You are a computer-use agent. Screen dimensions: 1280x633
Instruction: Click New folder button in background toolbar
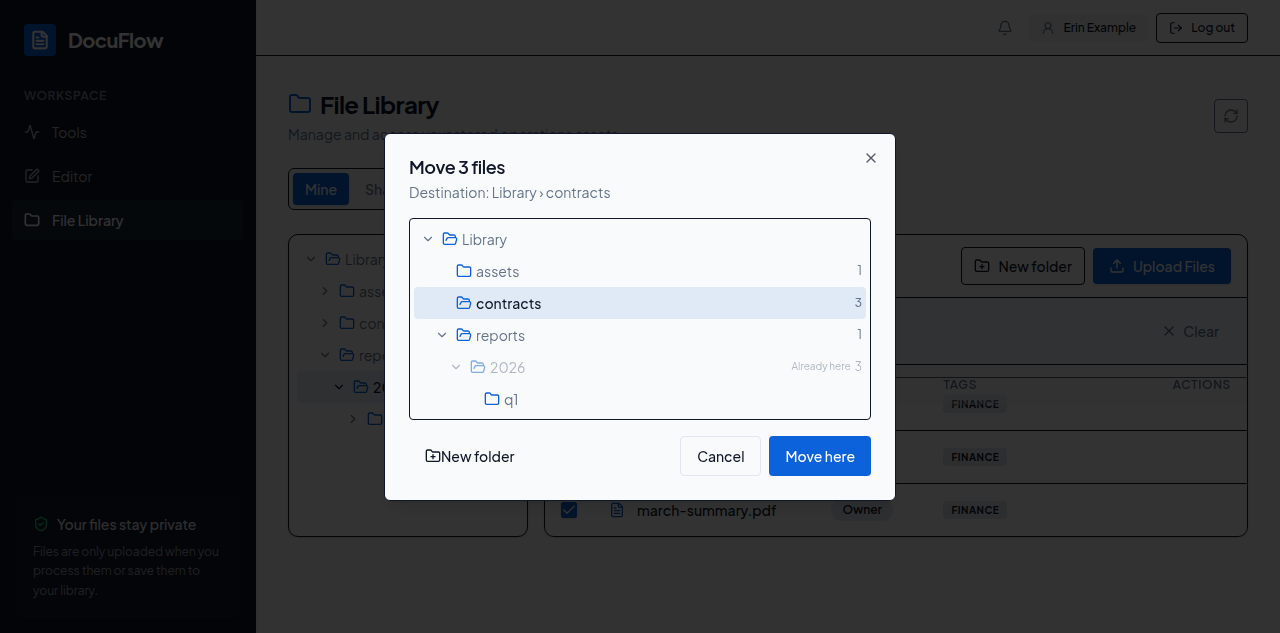point(1023,266)
